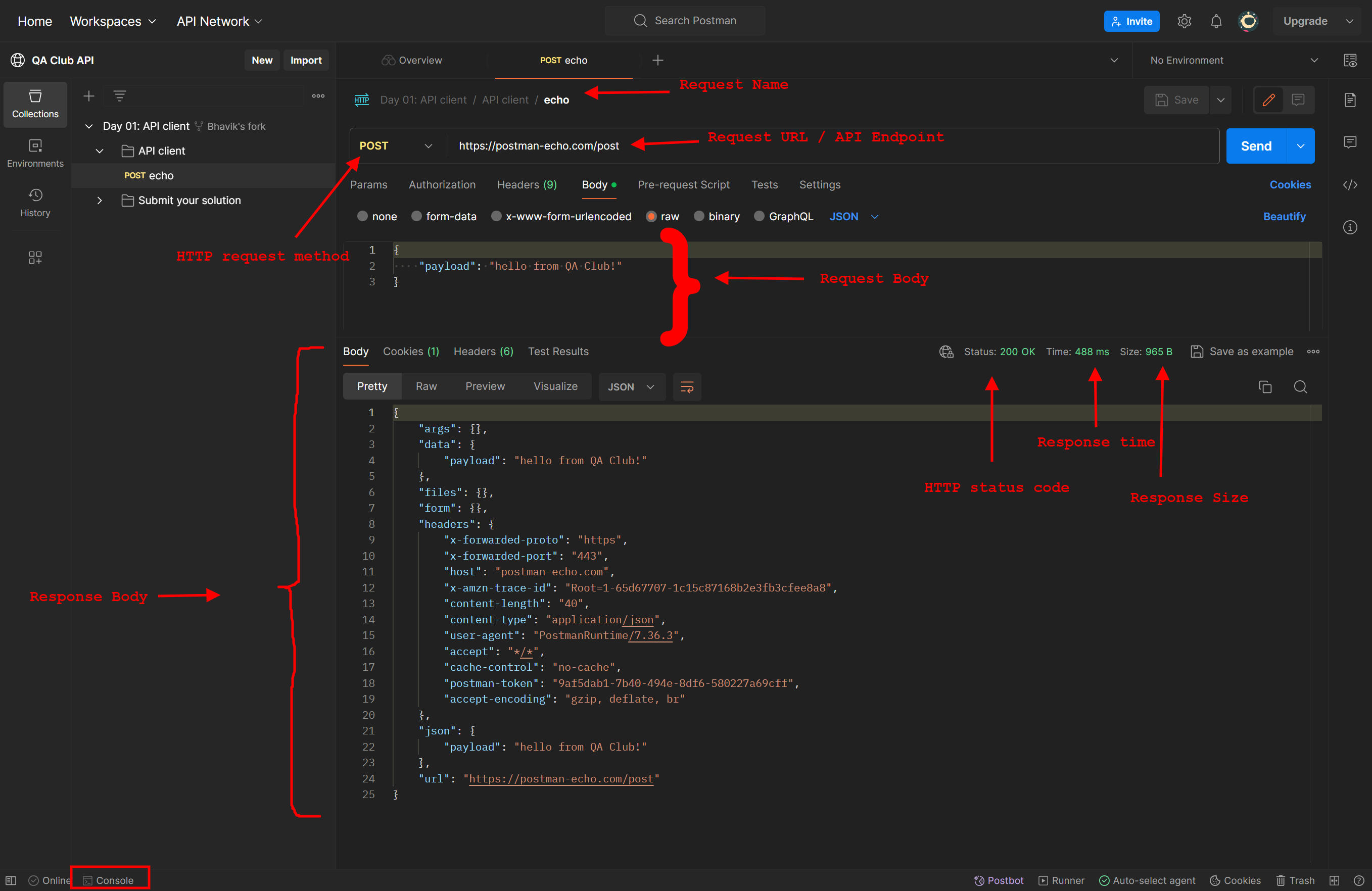The height and width of the screenshot is (891, 1372).
Task: Open the response JSON format dropdown
Action: click(631, 387)
